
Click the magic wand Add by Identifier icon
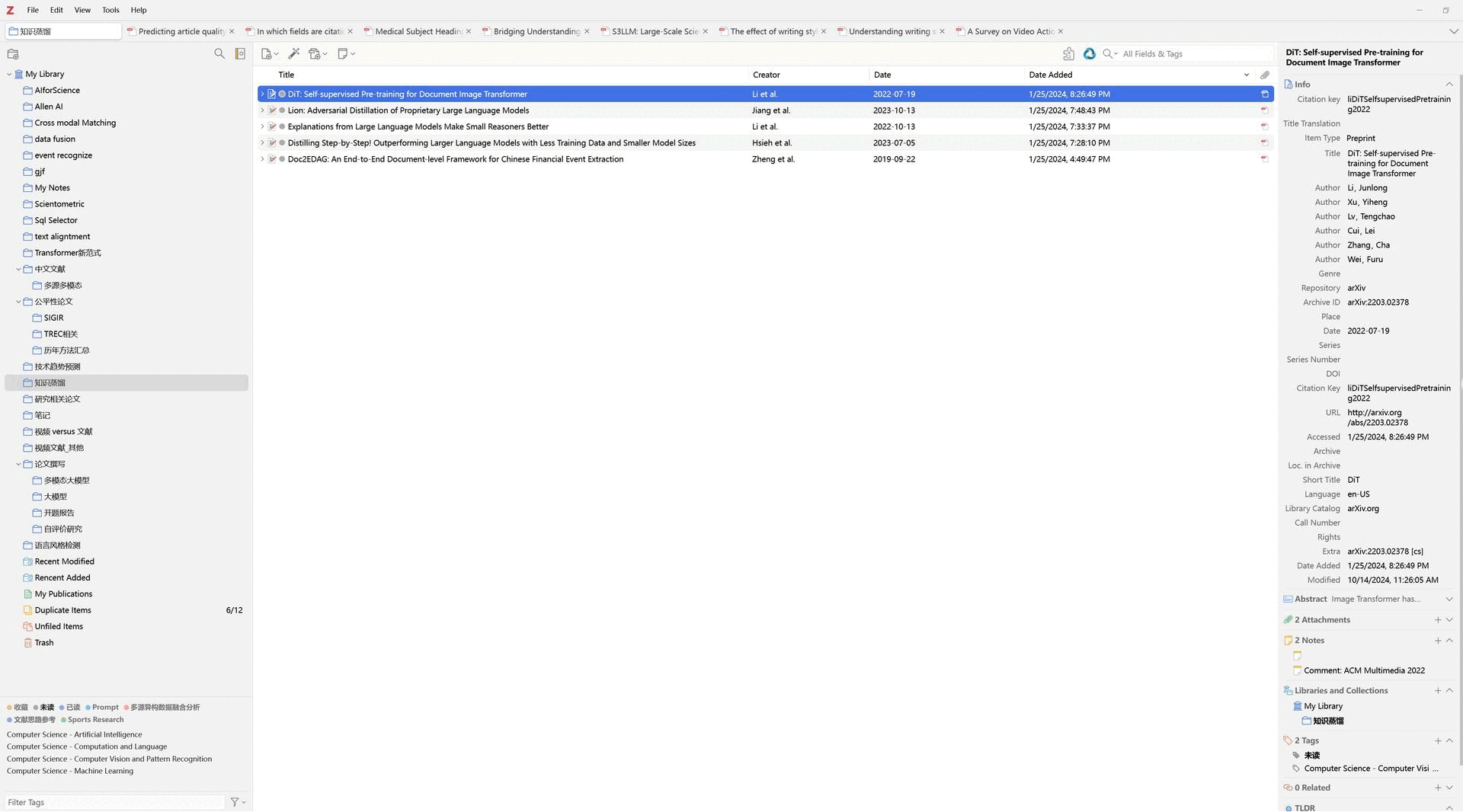coord(294,54)
